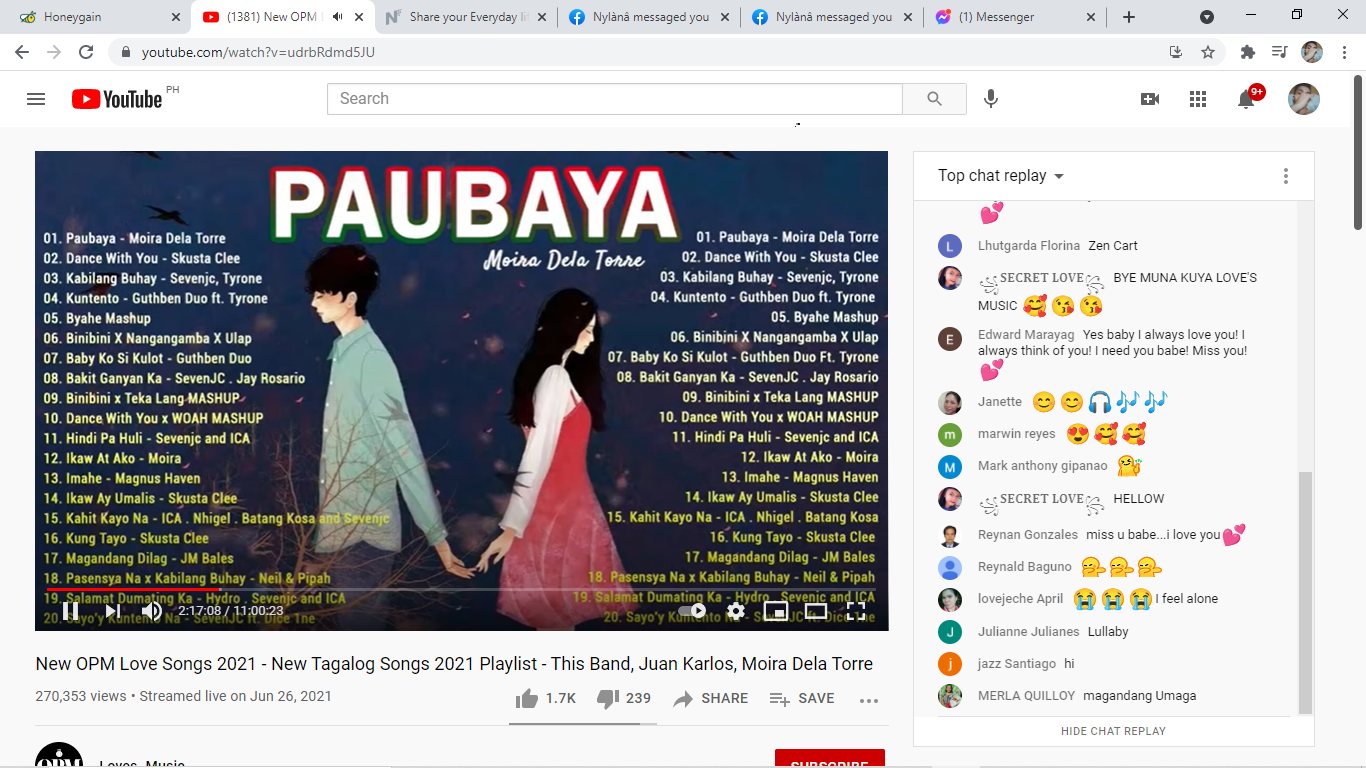Image resolution: width=1366 pixels, height=768 pixels.
Task: Enter full screen video mode
Action: click(x=856, y=611)
